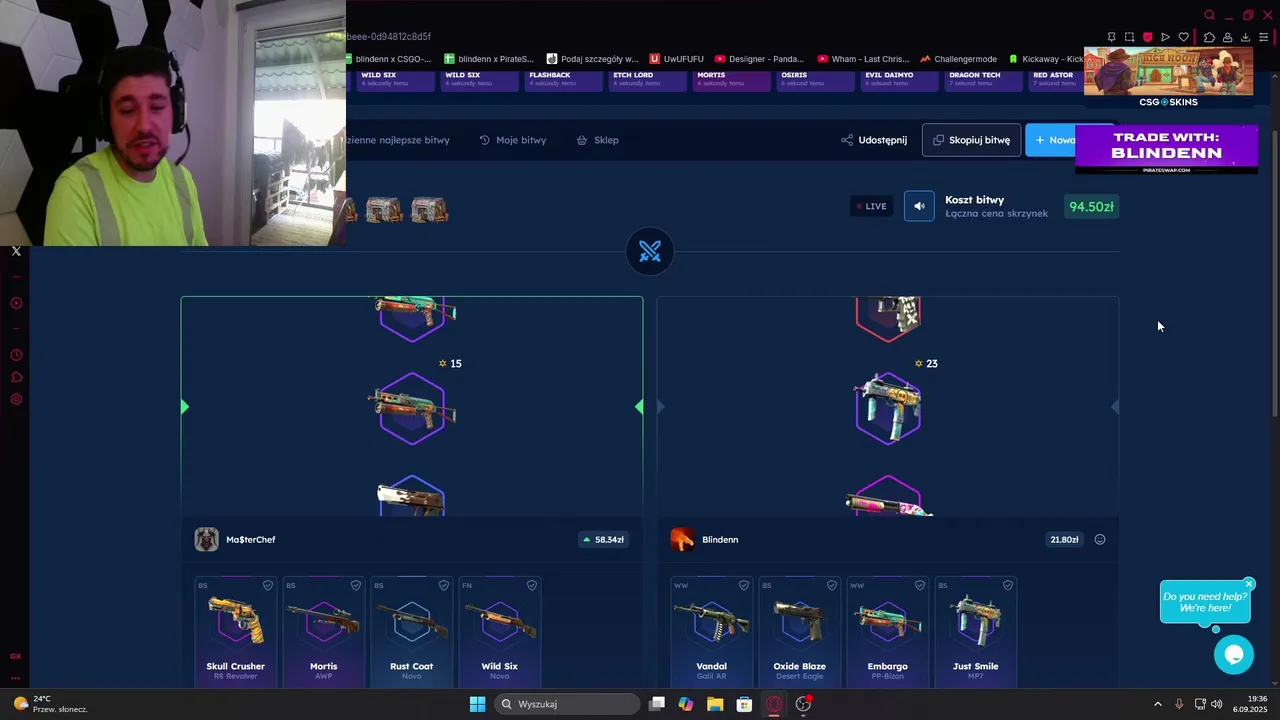Click the Wild Six Nova skin card
This screenshot has width=1280, height=720.
pos(500,632)
